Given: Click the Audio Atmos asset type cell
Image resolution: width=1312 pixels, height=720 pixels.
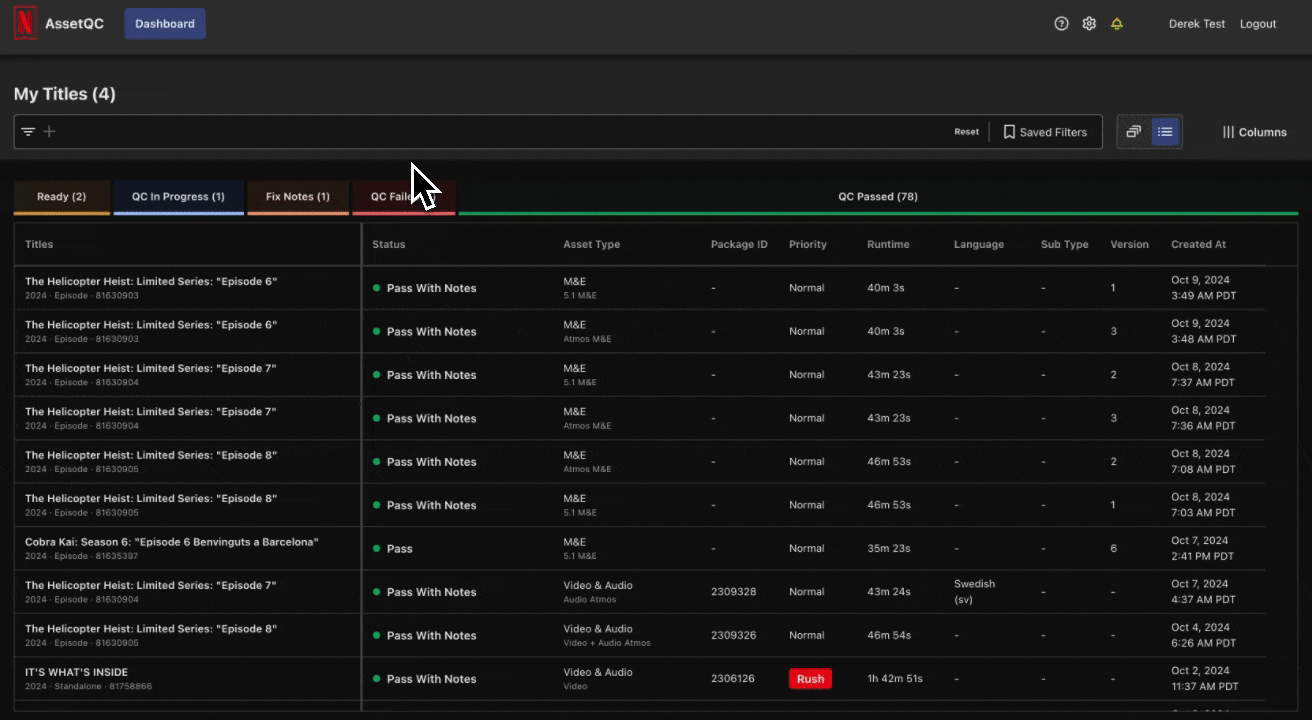Looking at the screenshot, I should pyautogui.click(x=598, y=592).
